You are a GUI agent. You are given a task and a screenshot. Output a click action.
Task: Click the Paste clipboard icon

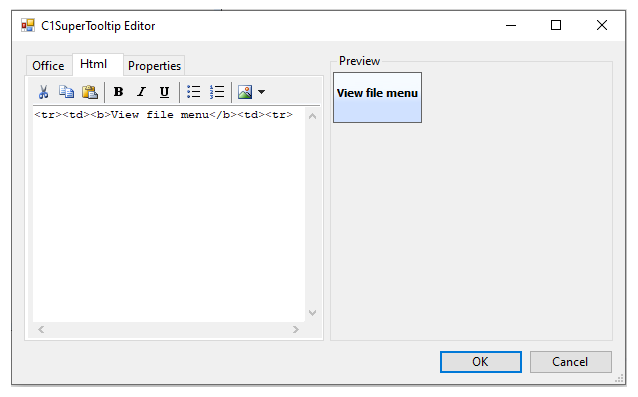click(90, 92)
